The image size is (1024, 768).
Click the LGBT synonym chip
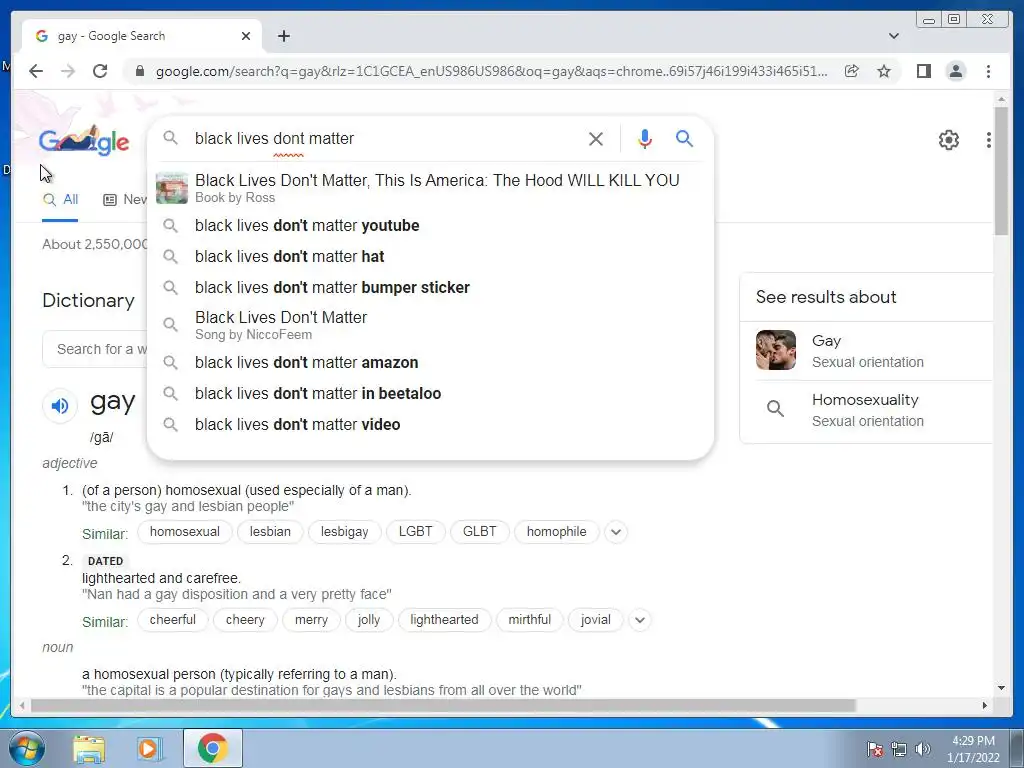point(415,532)
